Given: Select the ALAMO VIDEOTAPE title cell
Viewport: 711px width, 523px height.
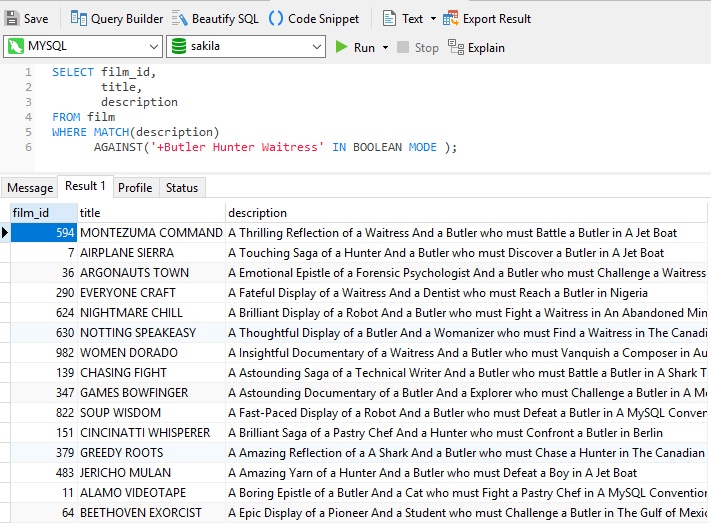Looking at the screenshot, I should point(151,492).
